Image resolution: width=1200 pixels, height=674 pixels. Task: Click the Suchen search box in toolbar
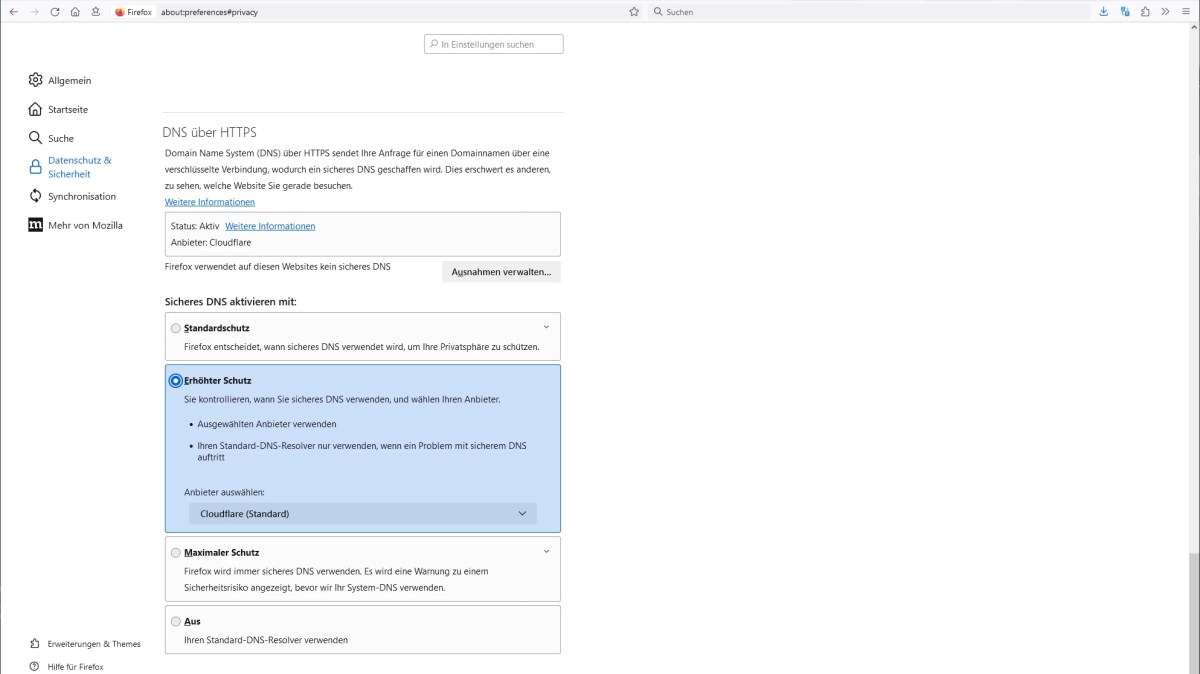[868, 12]
